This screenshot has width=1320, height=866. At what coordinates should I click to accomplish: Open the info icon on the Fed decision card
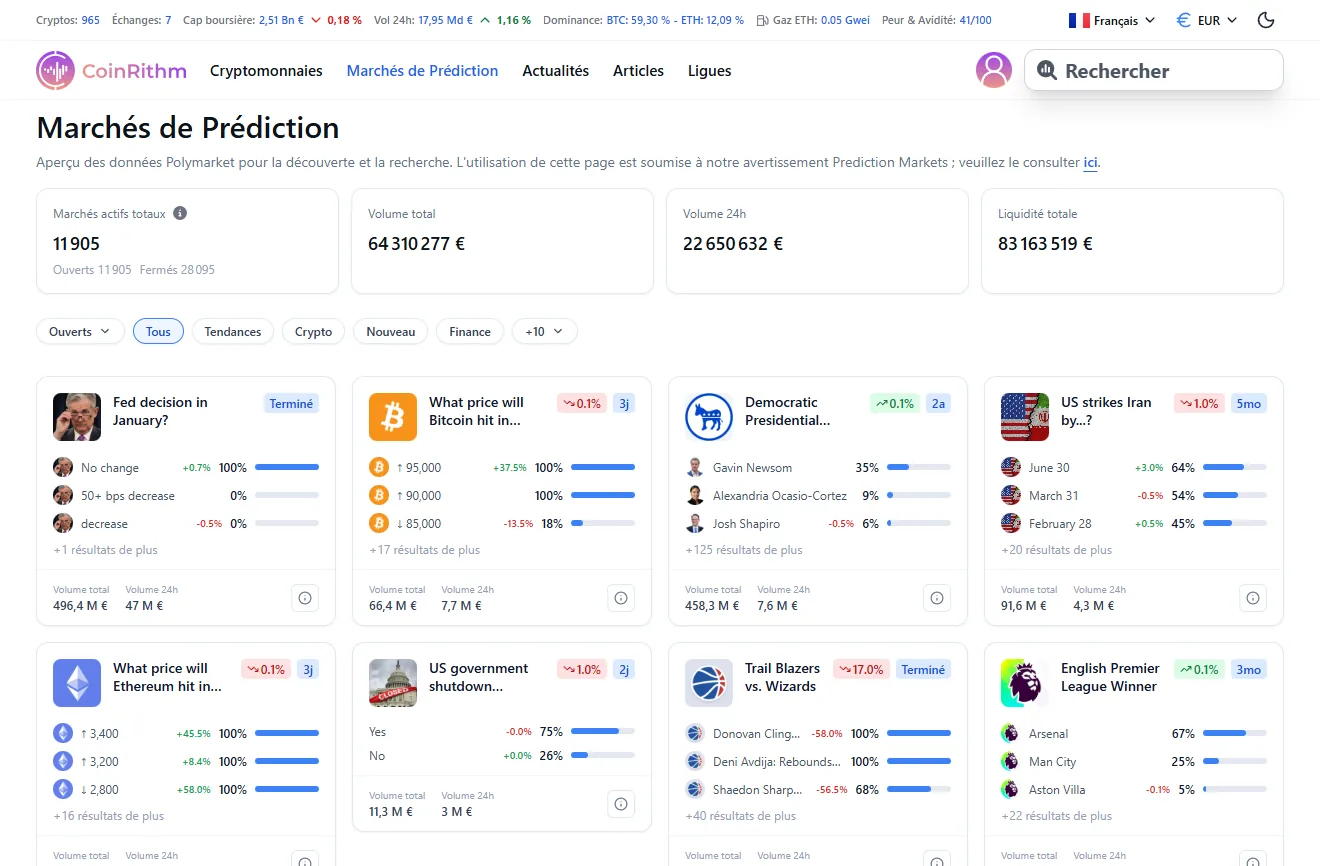(304, 597)
